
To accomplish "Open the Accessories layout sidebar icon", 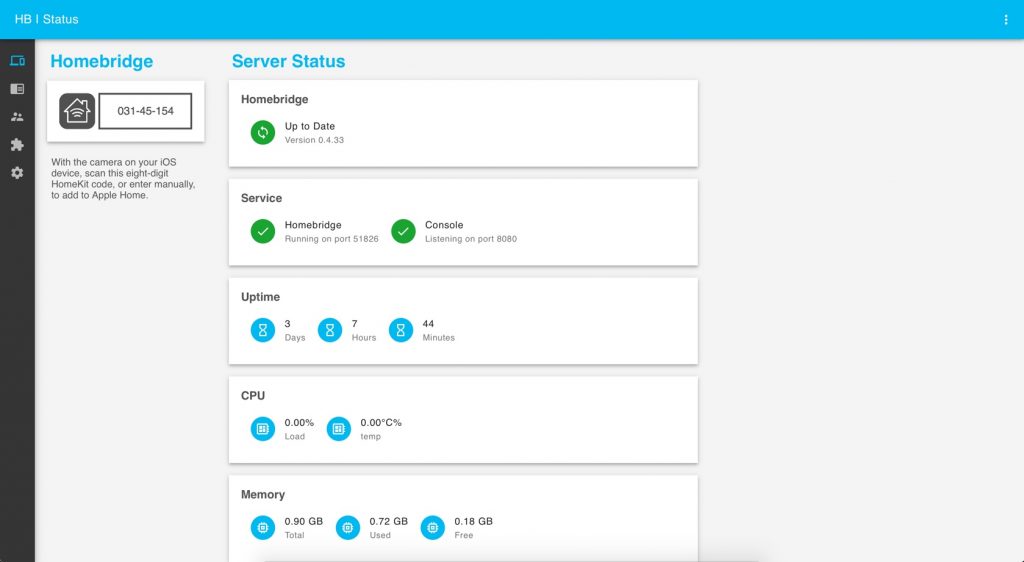I will pos(18,89).
